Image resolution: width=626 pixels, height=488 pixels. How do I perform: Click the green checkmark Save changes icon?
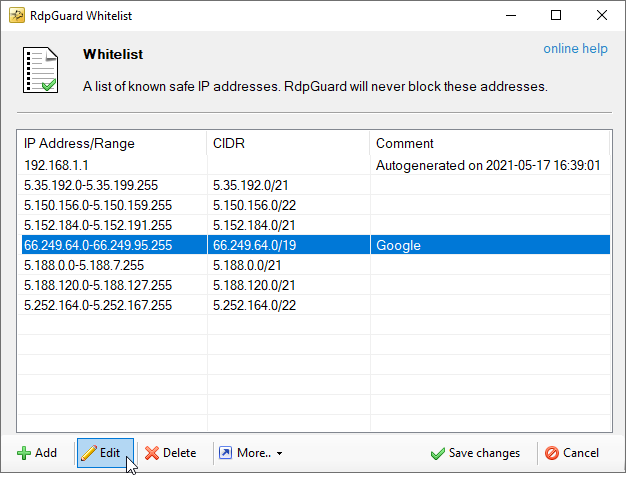point(438,454)
